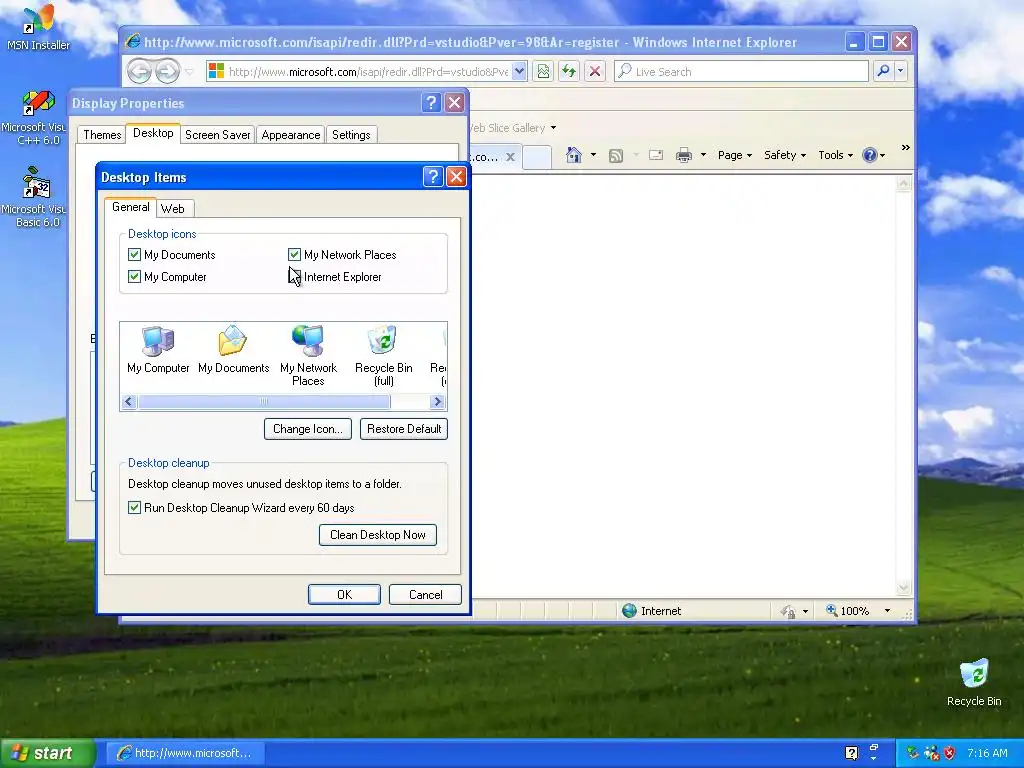Click the IE status bar security lock icon
The height and width of the screenshot is (768, 1024).
788,611
